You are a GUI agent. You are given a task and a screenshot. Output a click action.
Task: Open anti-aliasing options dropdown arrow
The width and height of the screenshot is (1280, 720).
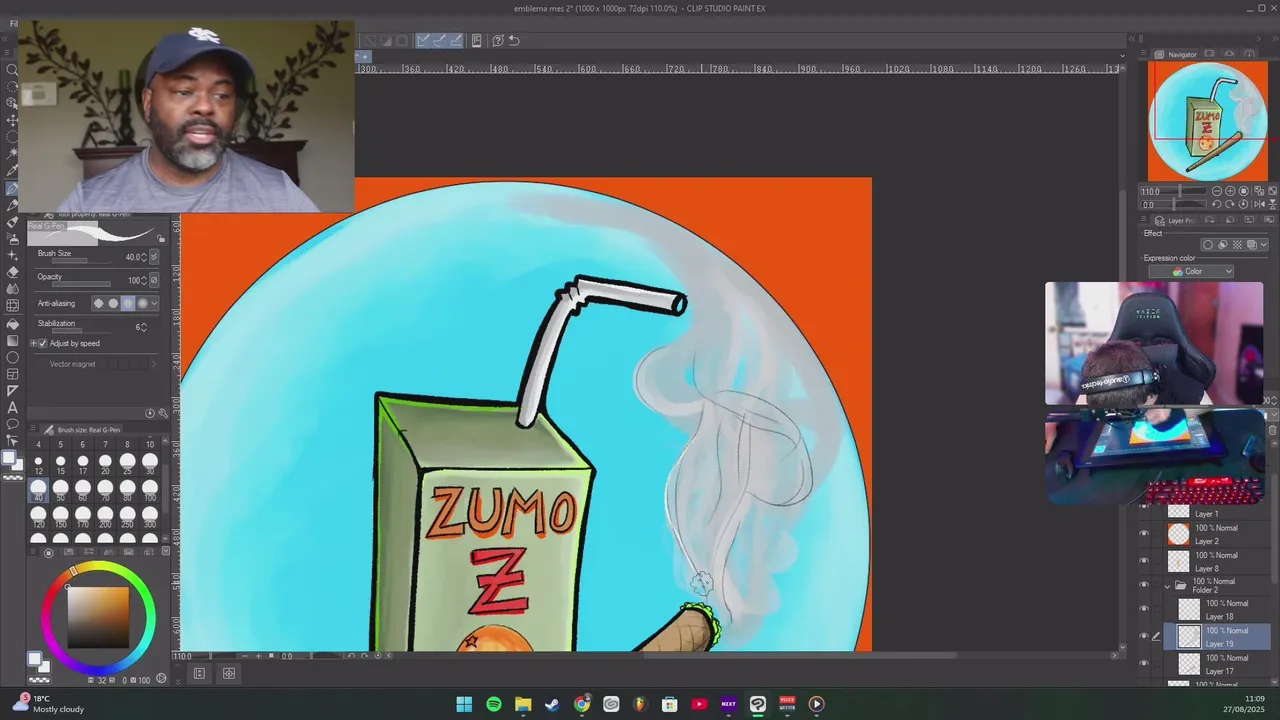(154, 303)
